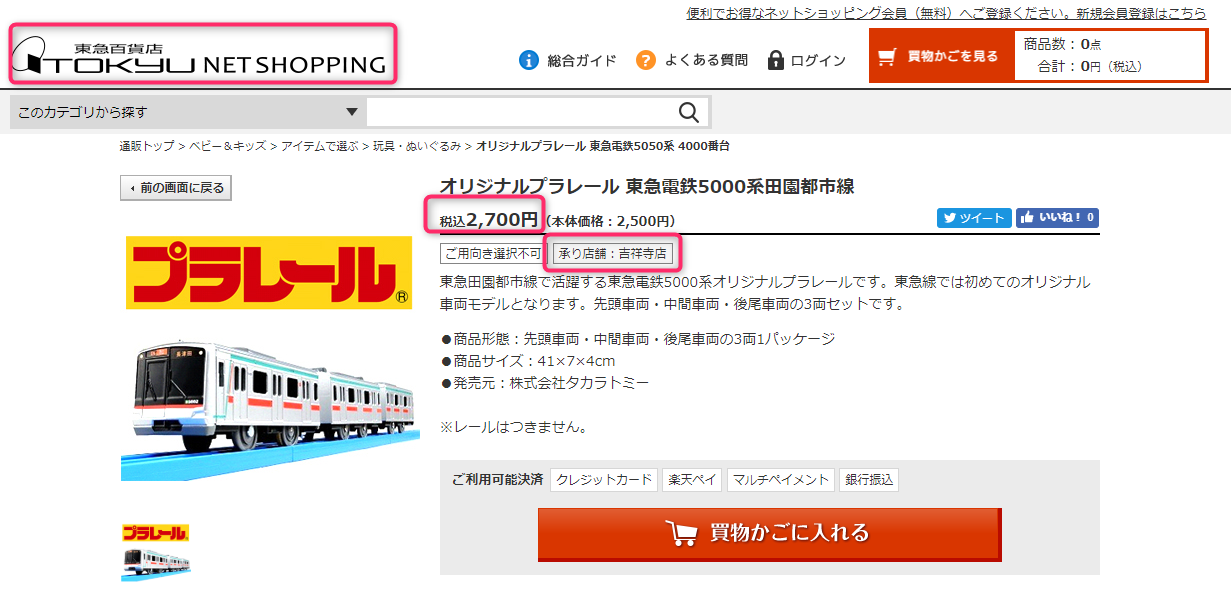Open アイテムで選ぶ breadcrumb link

coord(319,146)
